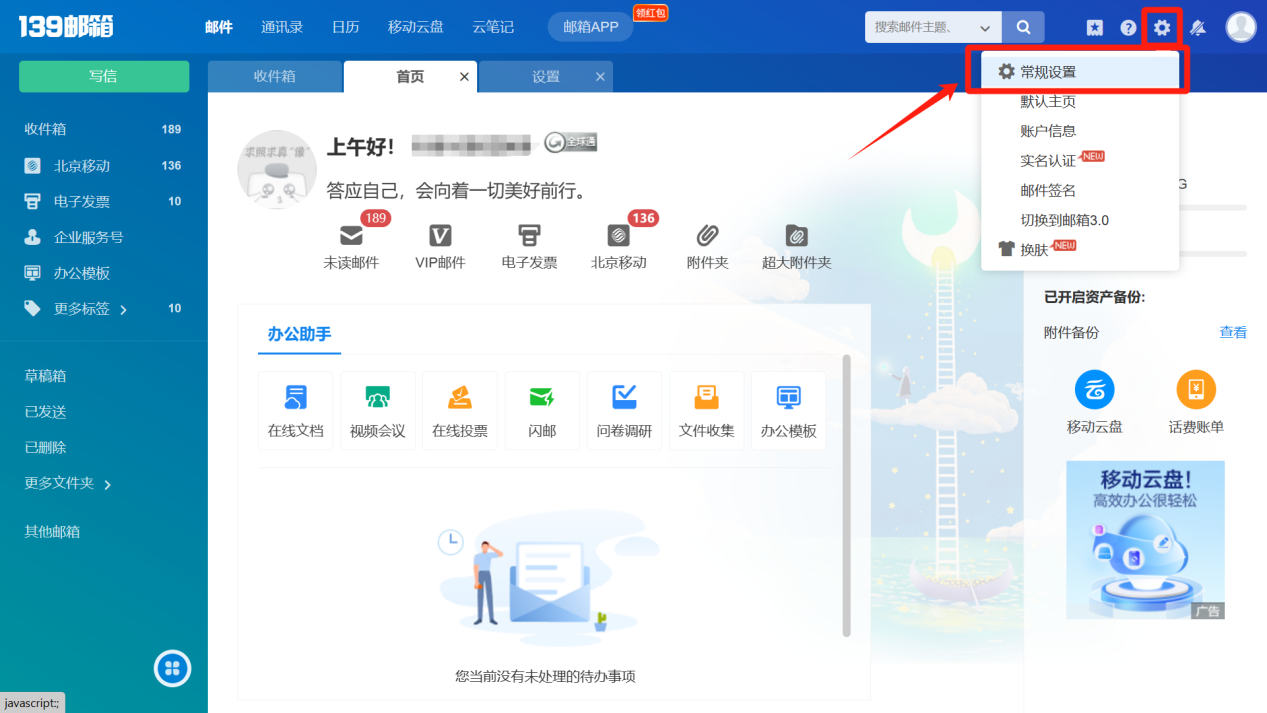The height and width of the screenshot is (713, 1267).
Task: Open the 附件夹 paperclip icon
Action: coord(707,236)
